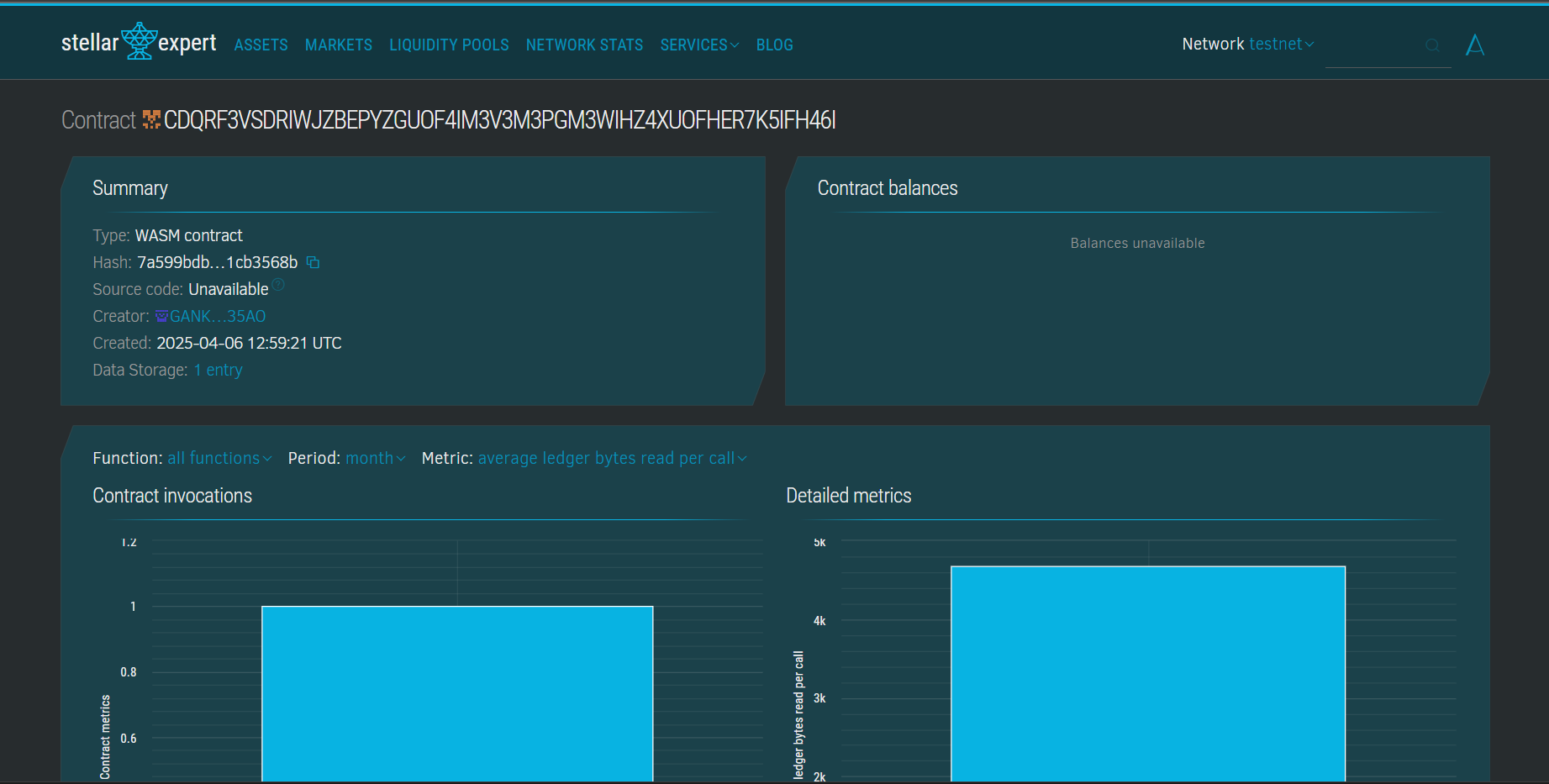1549x784 pixels.
Task: Open the Network testnet selector
Action: (x=1280, y=45)
